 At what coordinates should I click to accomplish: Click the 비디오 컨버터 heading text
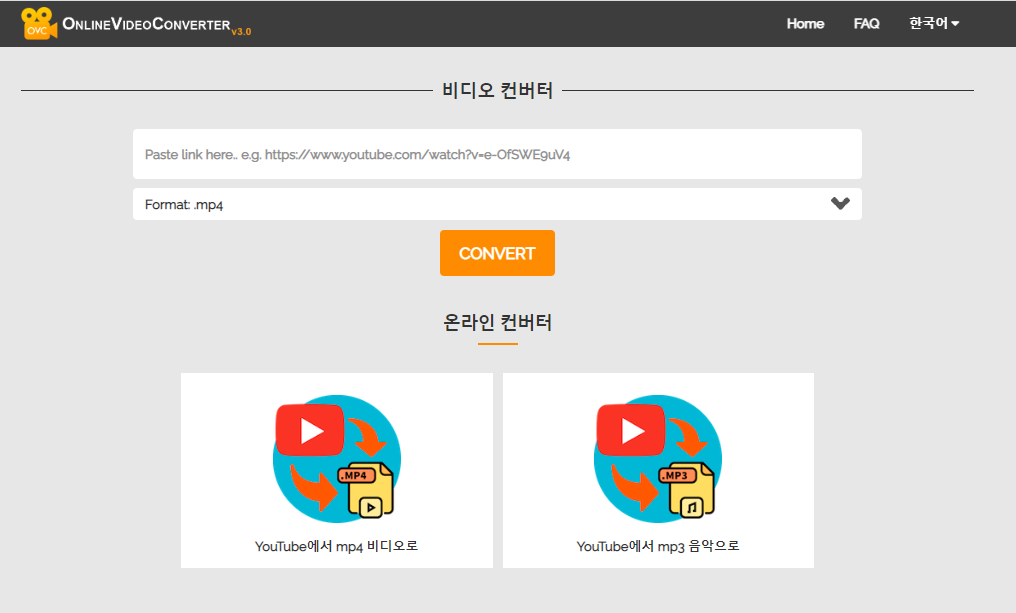(x=497, y=90)
